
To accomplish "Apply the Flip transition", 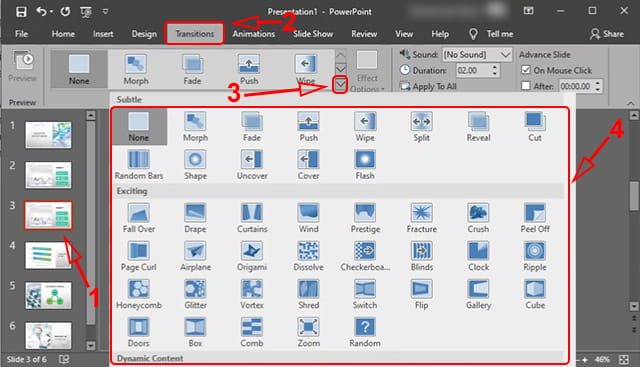I will coord(421,294).
